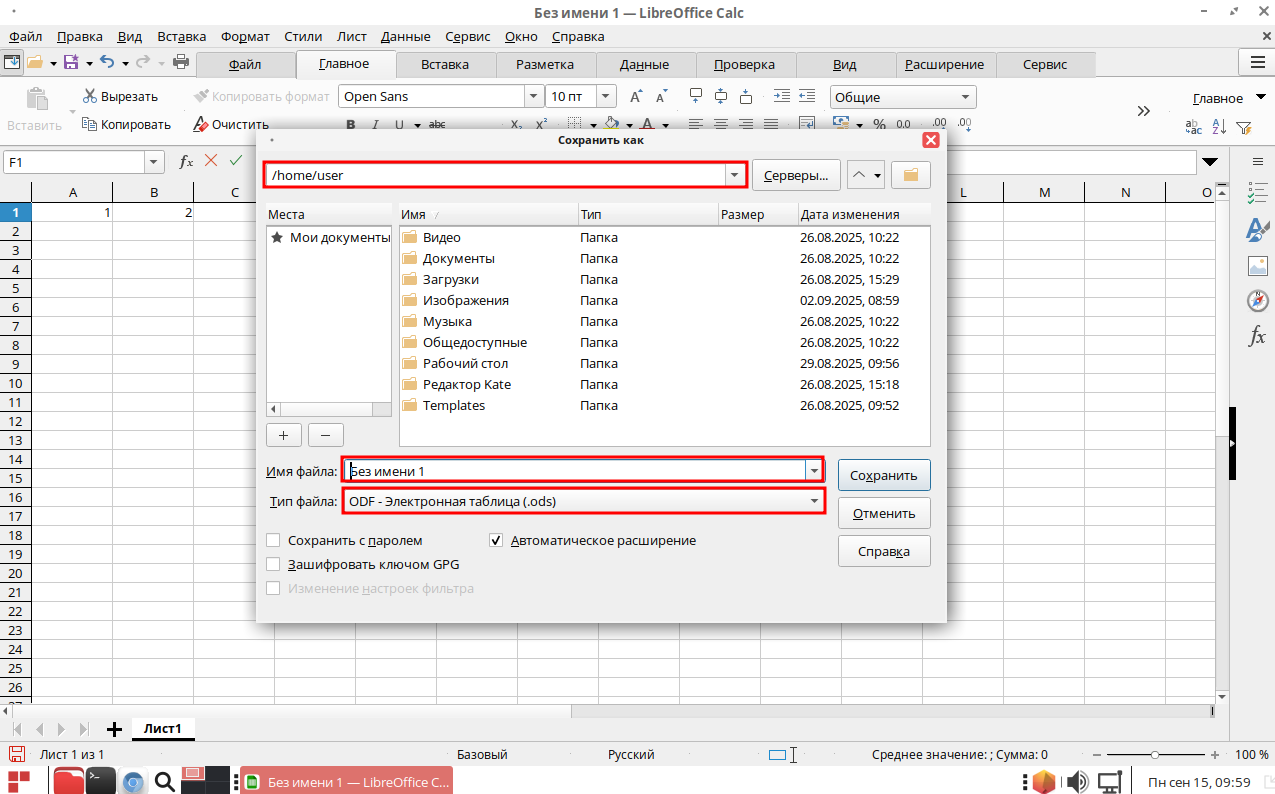The width and height of the screenshot is (1275, 794).
Task: Open the Navigator compass icon in sidebar
Action: (1257, 301)
